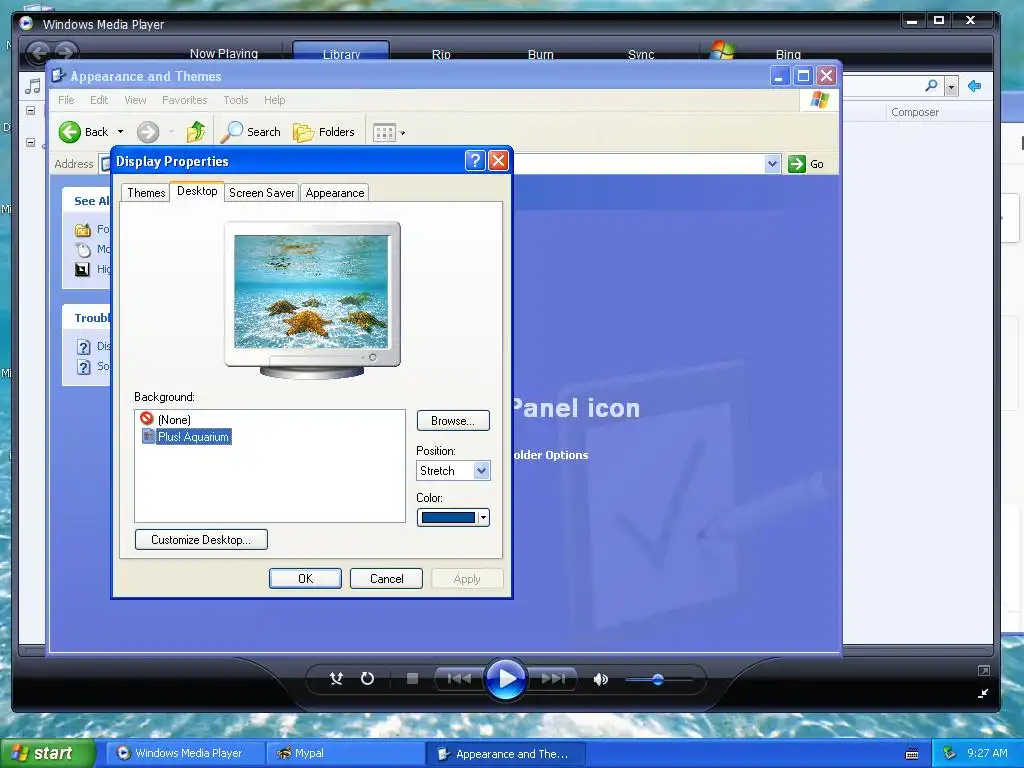Click the folder icon in the See Also panel
This screenshot has height=768, width=1024.
(83, 229)
